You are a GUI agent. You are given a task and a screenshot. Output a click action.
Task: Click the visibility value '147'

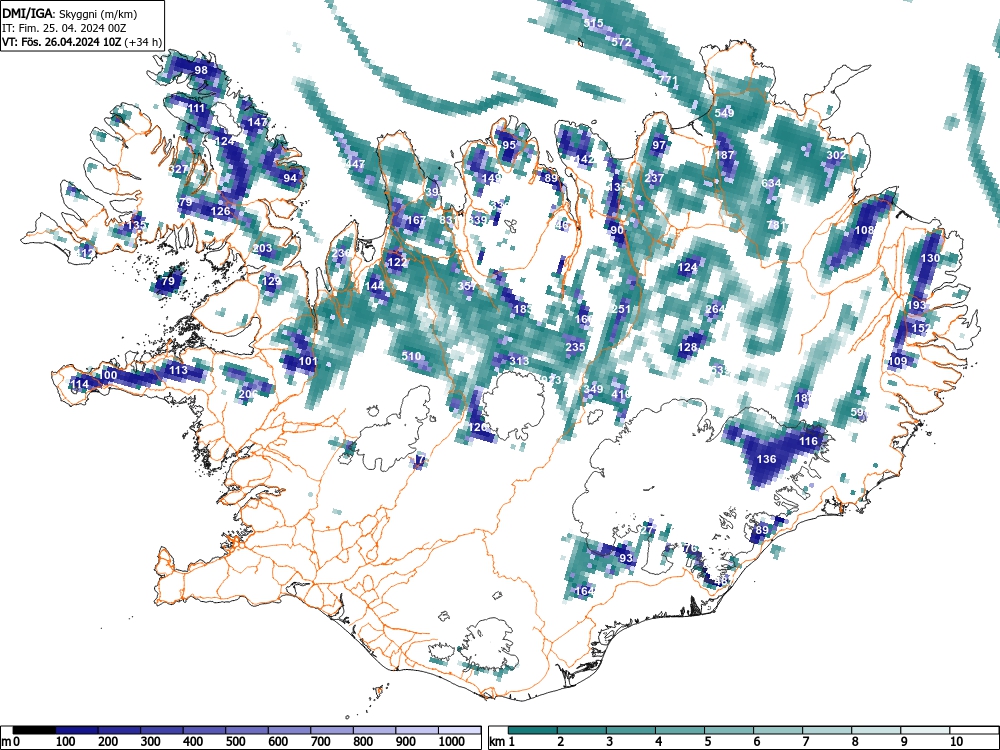(258, 122)
